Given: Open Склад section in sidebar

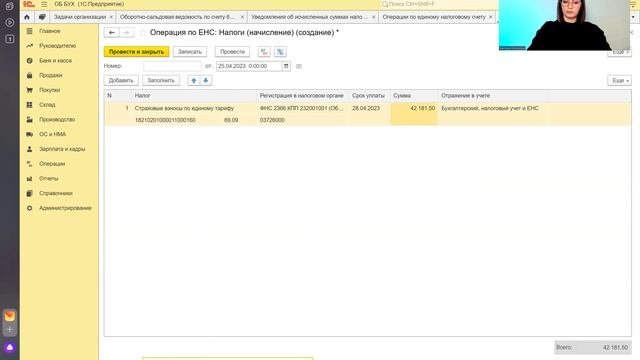Looking at the screenshot, I should point(47,104).
